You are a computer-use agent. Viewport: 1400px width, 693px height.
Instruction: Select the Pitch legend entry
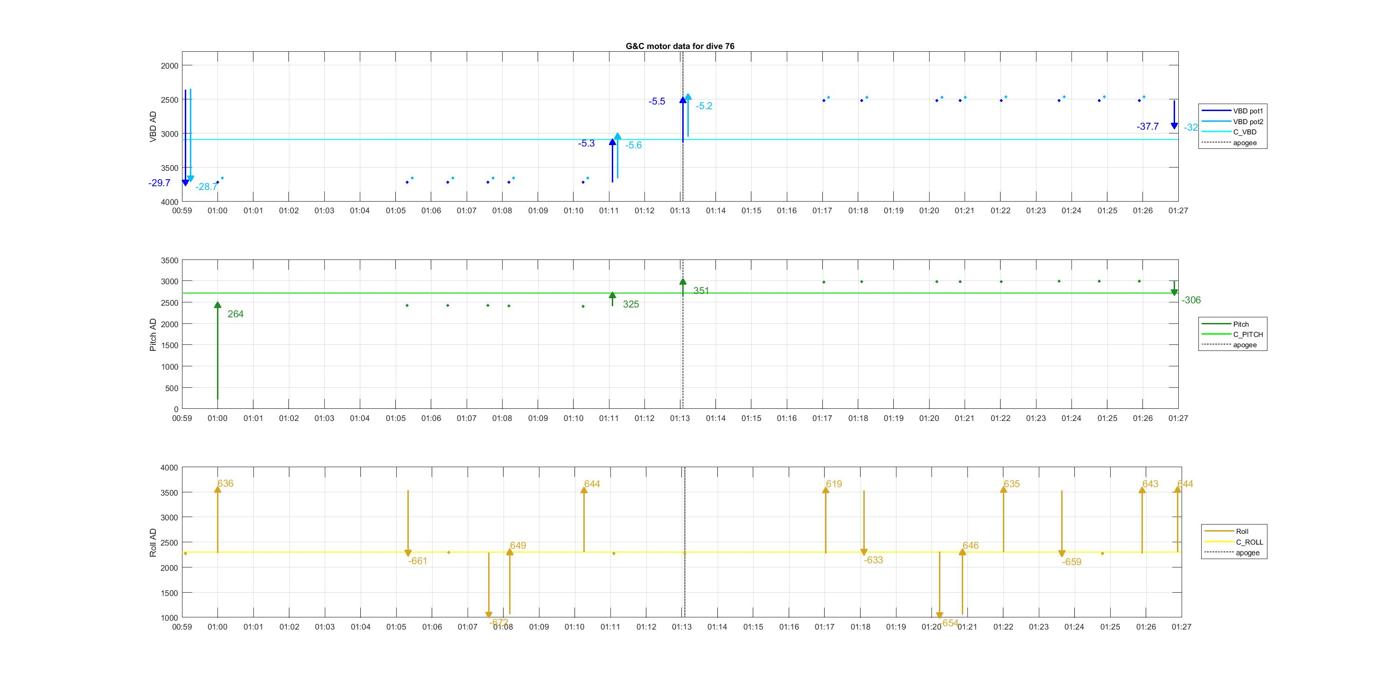(x=1226, y=324)
